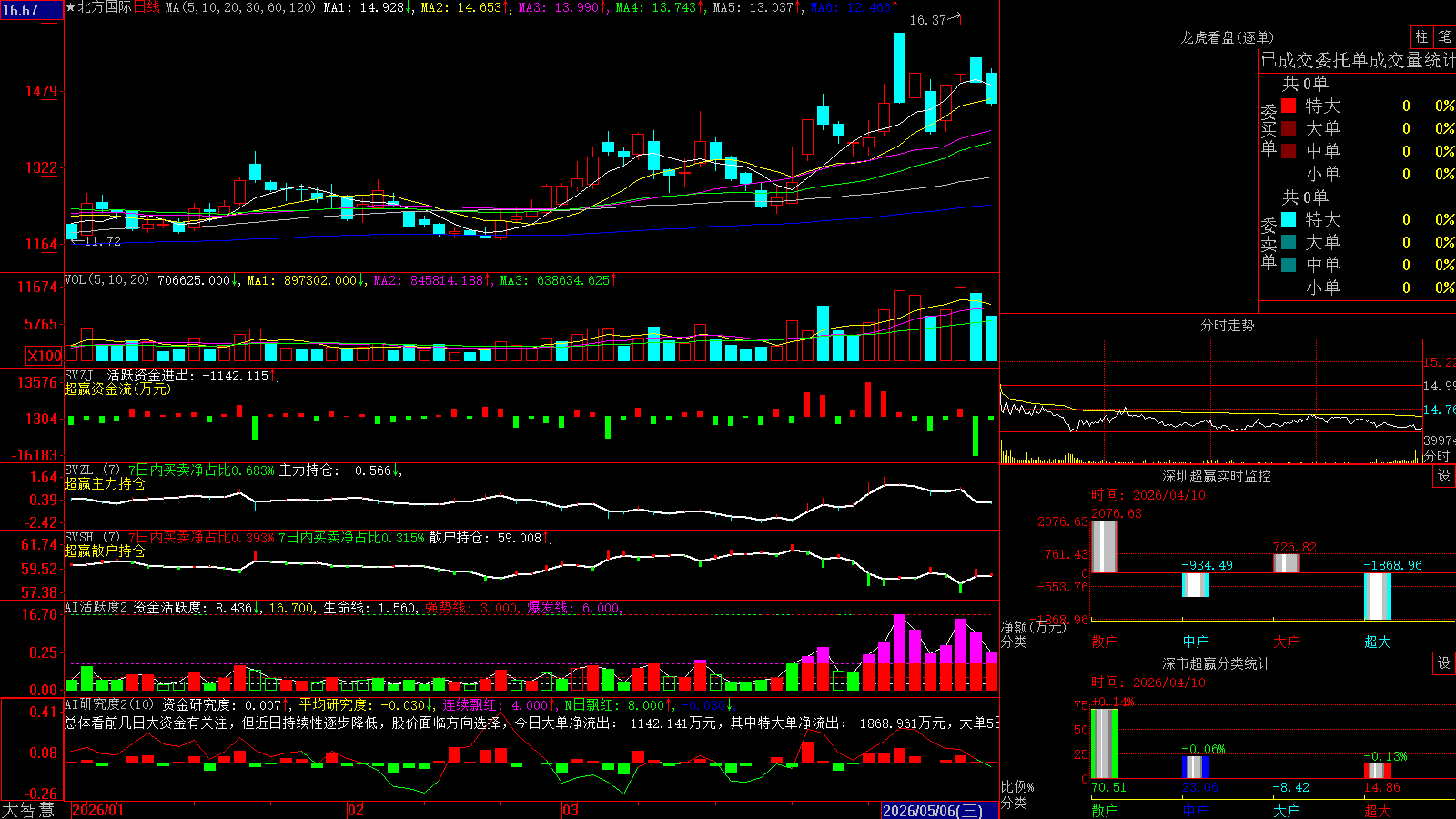Click the 16.67 price box
The image size is (1456, 819).
click(x=32, y=10)
